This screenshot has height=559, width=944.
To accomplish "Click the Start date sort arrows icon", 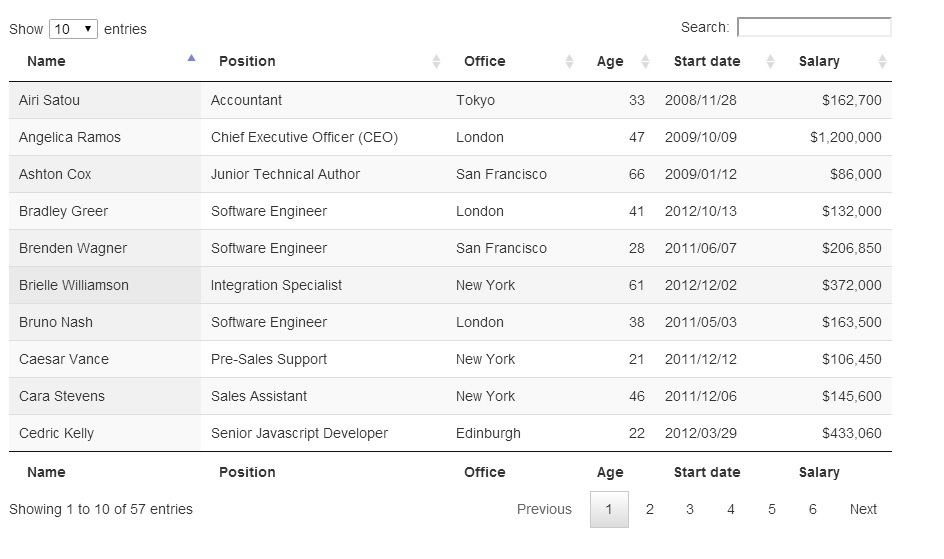I will pos(770,62).
